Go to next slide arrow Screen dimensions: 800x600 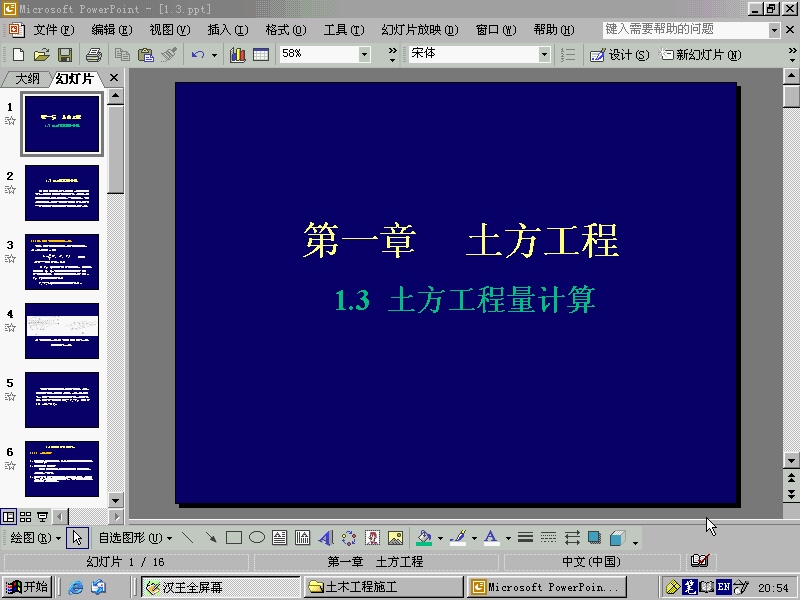791,494
